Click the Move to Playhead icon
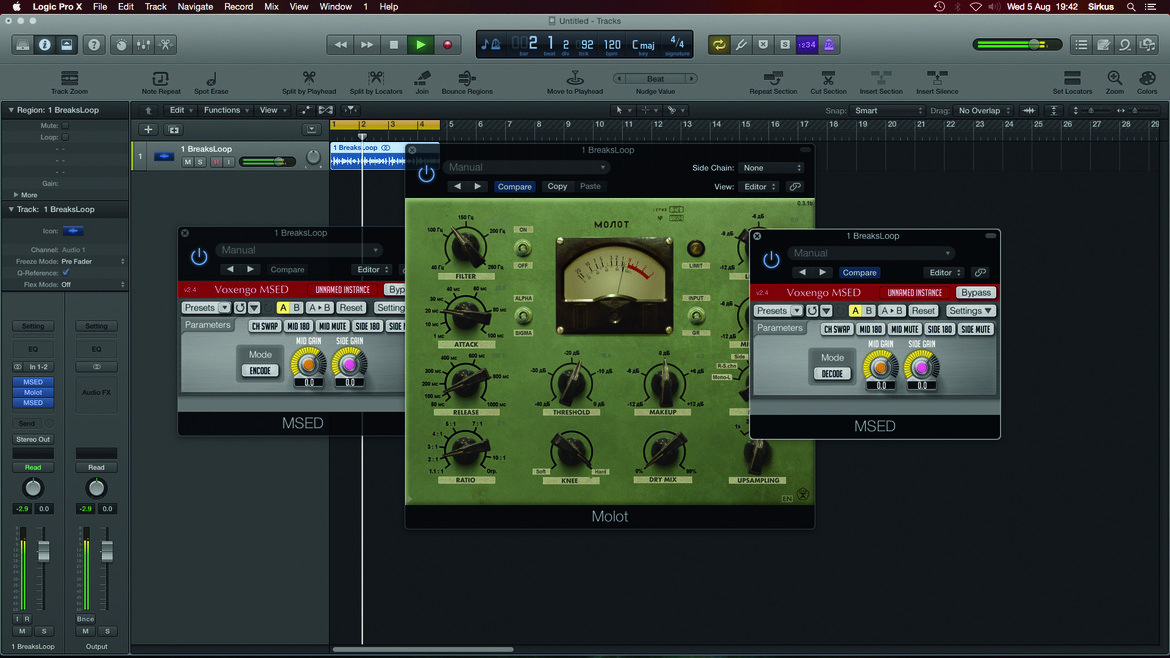 coord(575,78)
